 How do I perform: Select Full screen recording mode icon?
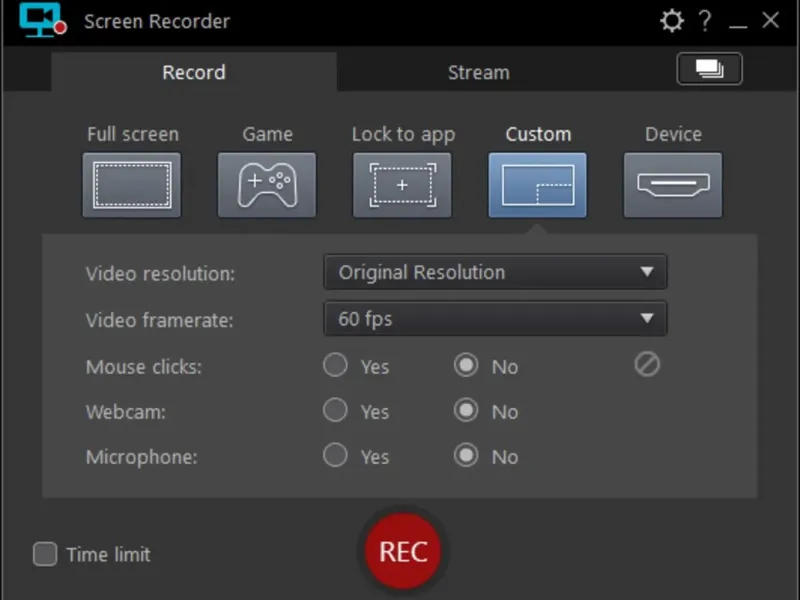click(x=132, y=185)
